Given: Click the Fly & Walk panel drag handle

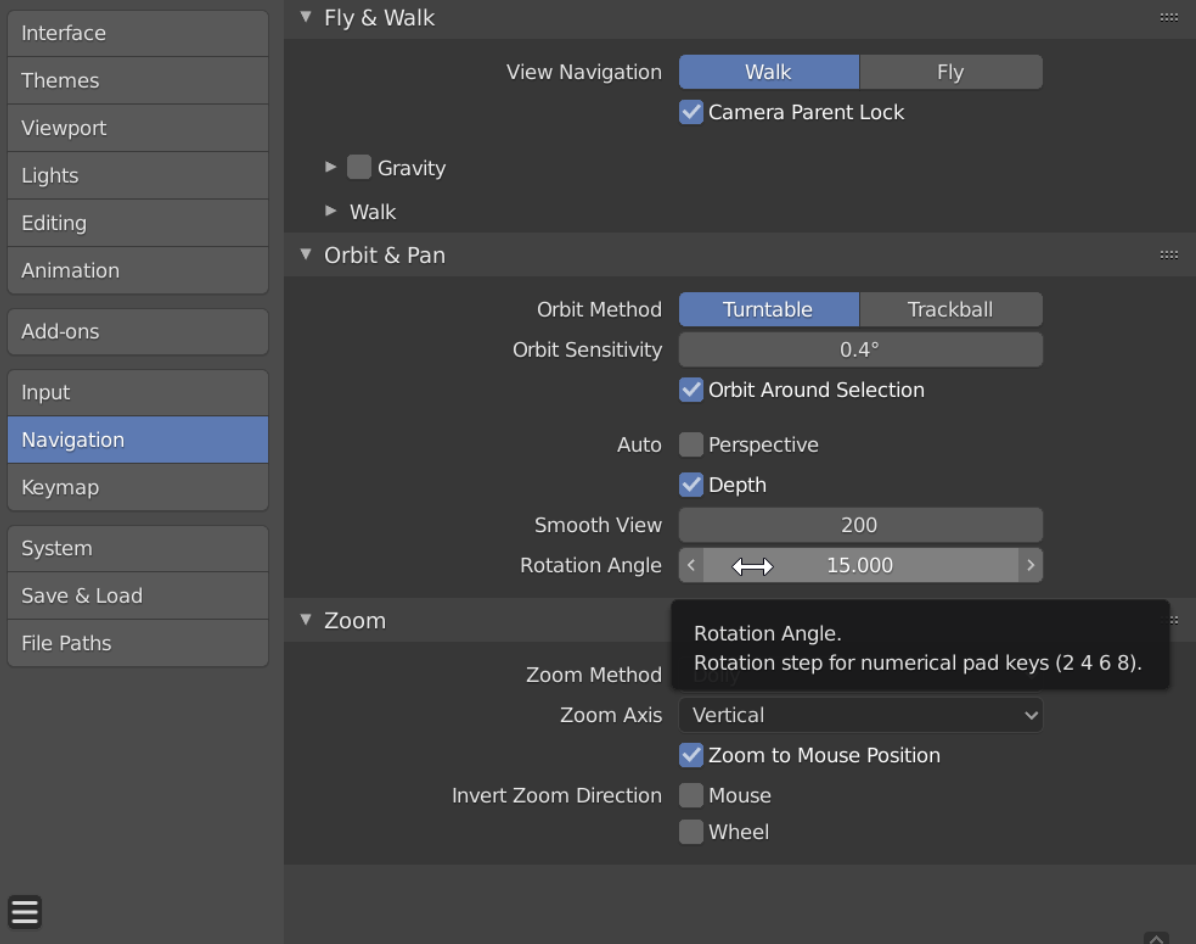Looking at the screenshot, I should [1168, 16].
